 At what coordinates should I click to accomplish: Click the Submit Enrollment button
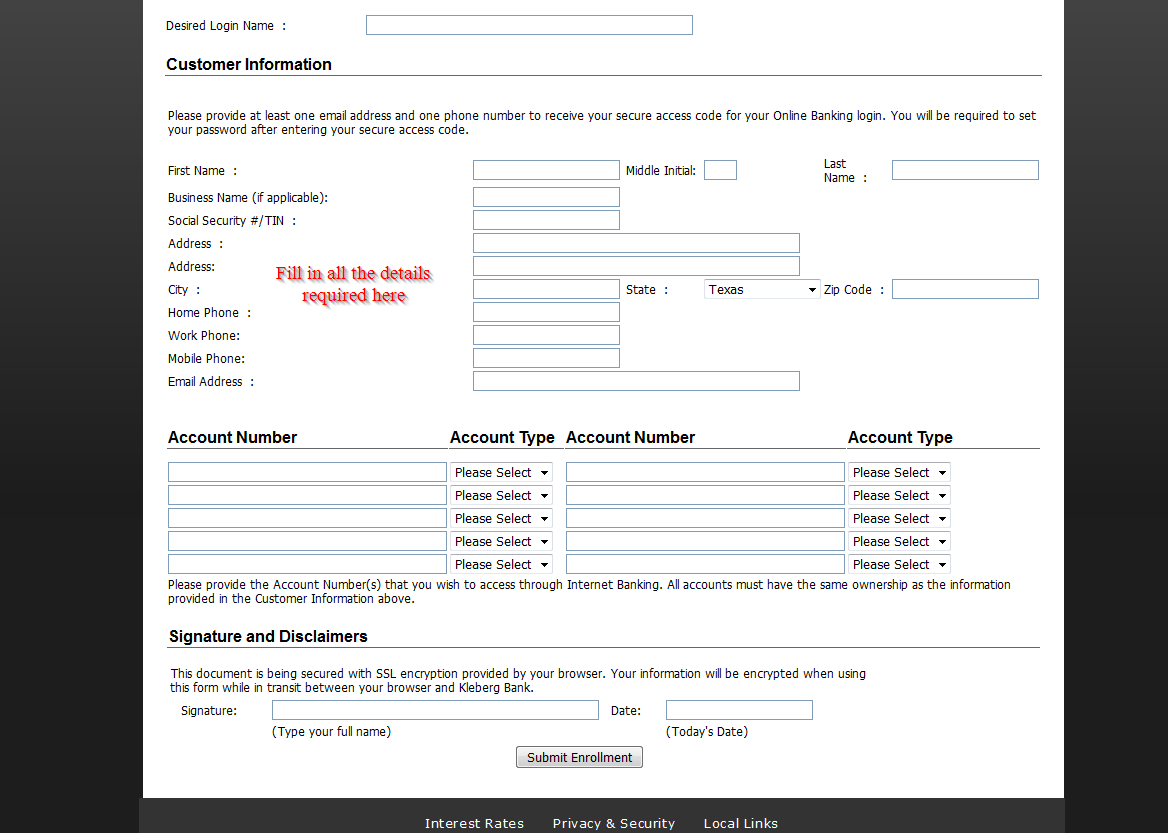coord(580,758)
